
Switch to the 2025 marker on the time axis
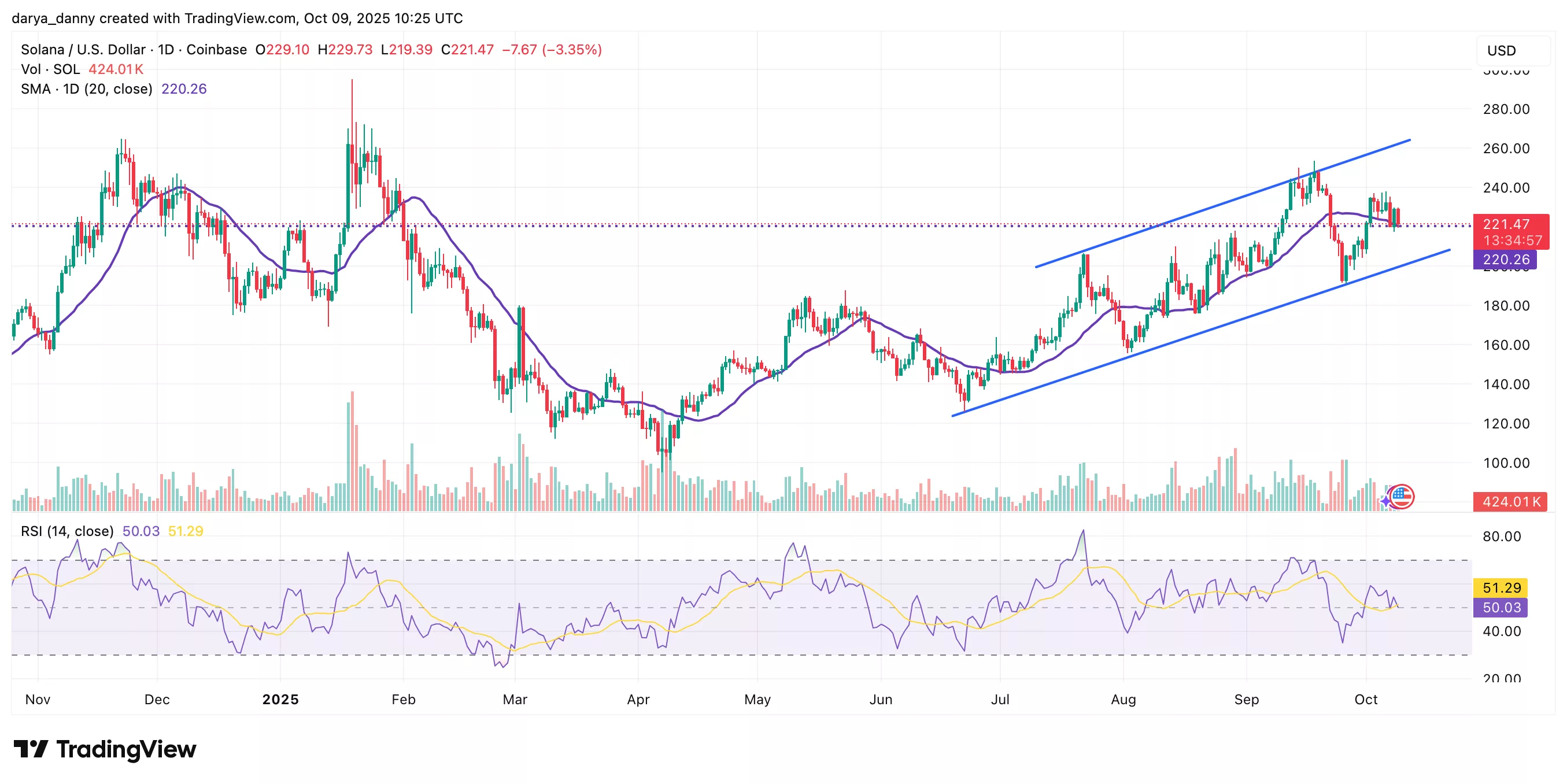coord(281,700)
